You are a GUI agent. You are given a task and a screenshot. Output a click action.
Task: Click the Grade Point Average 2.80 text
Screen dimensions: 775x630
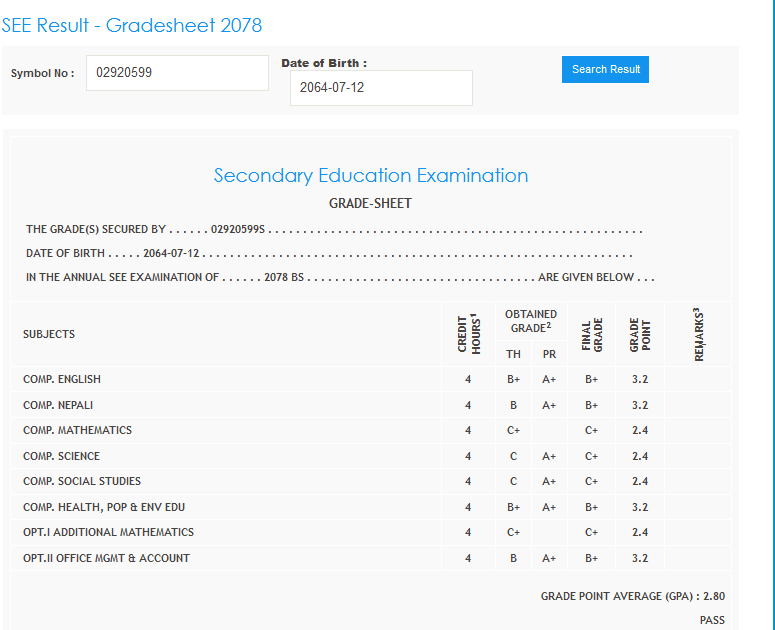pos(632,596)
